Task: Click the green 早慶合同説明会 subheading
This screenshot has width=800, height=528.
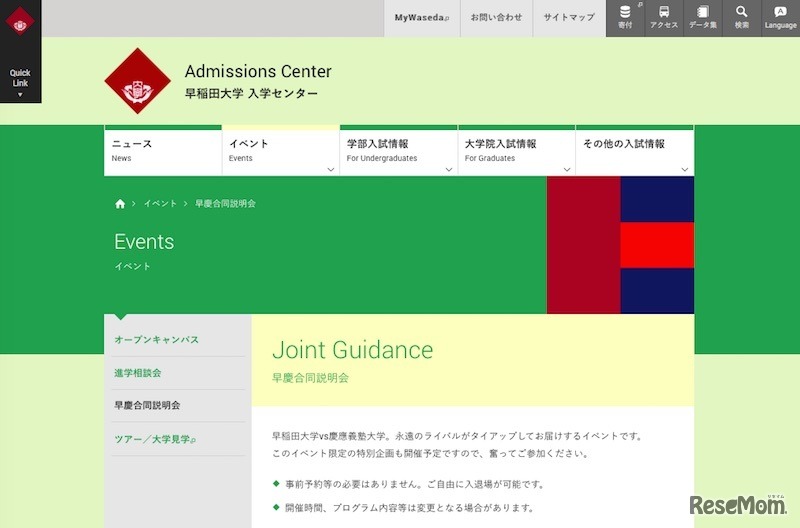Action: 310,378
